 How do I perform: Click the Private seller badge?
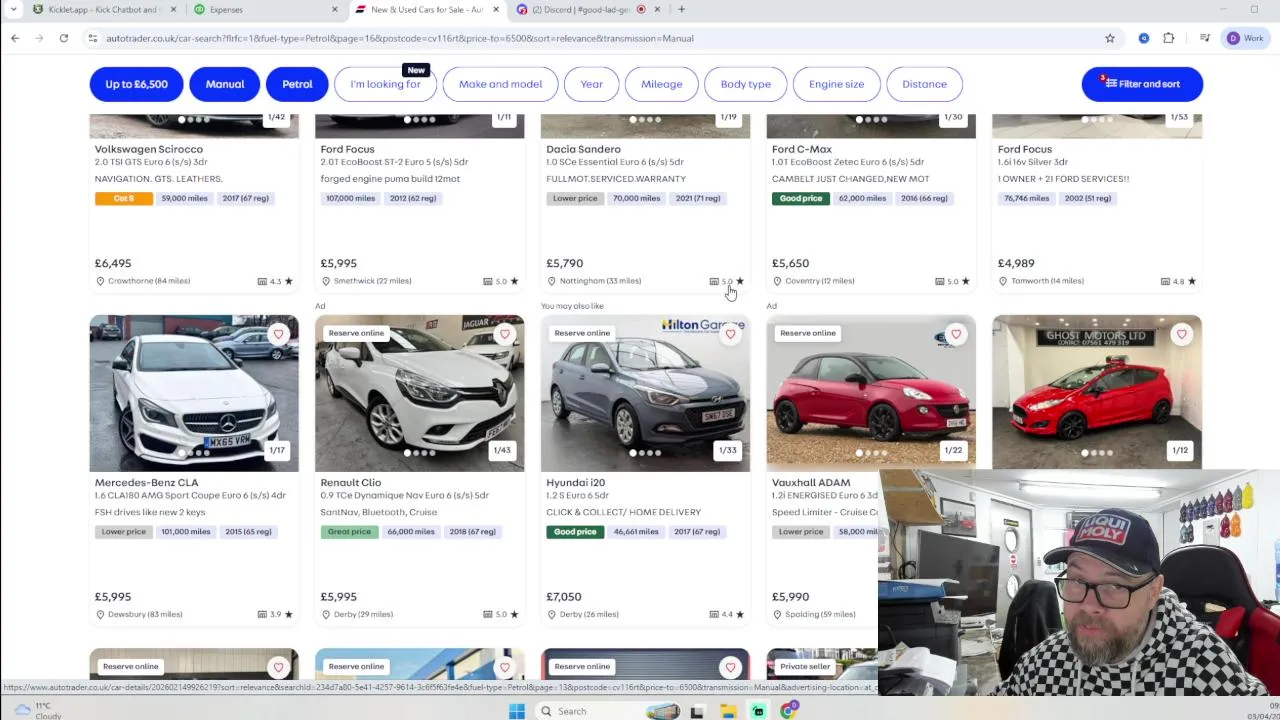tap(805, 666)
